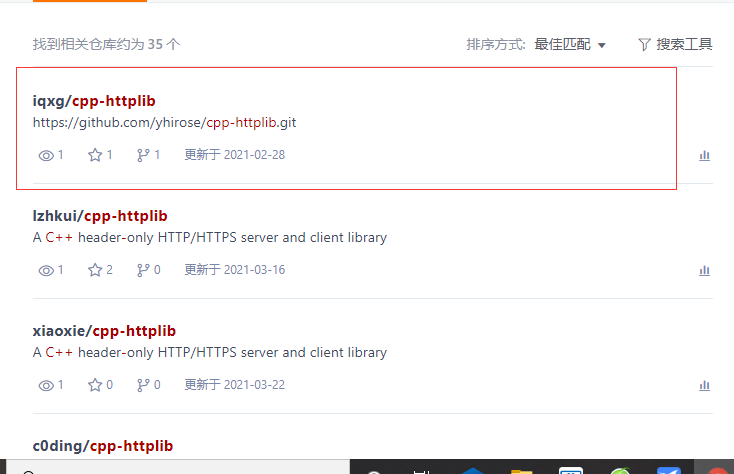
Task: Click the star icon for lzhkui/cpp-httplib
Action: 95,270
